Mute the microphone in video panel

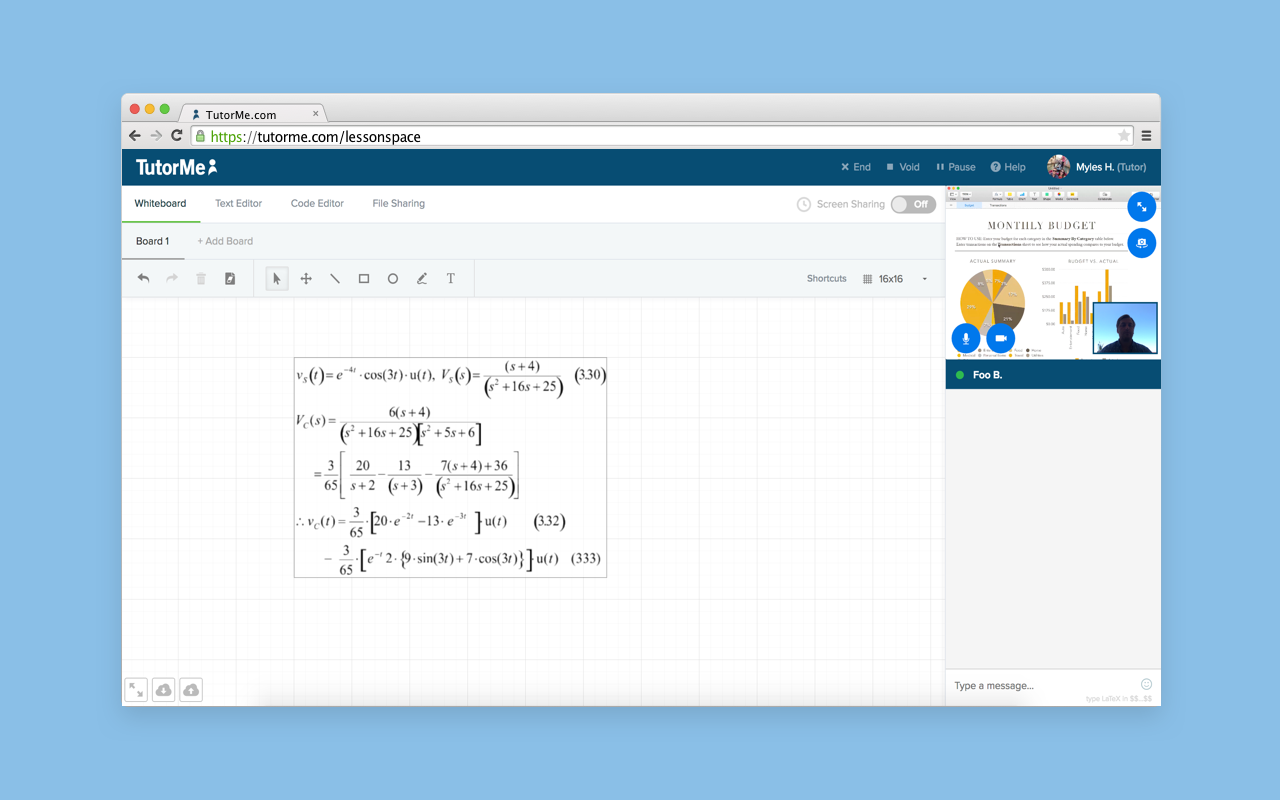coord(965,338)
